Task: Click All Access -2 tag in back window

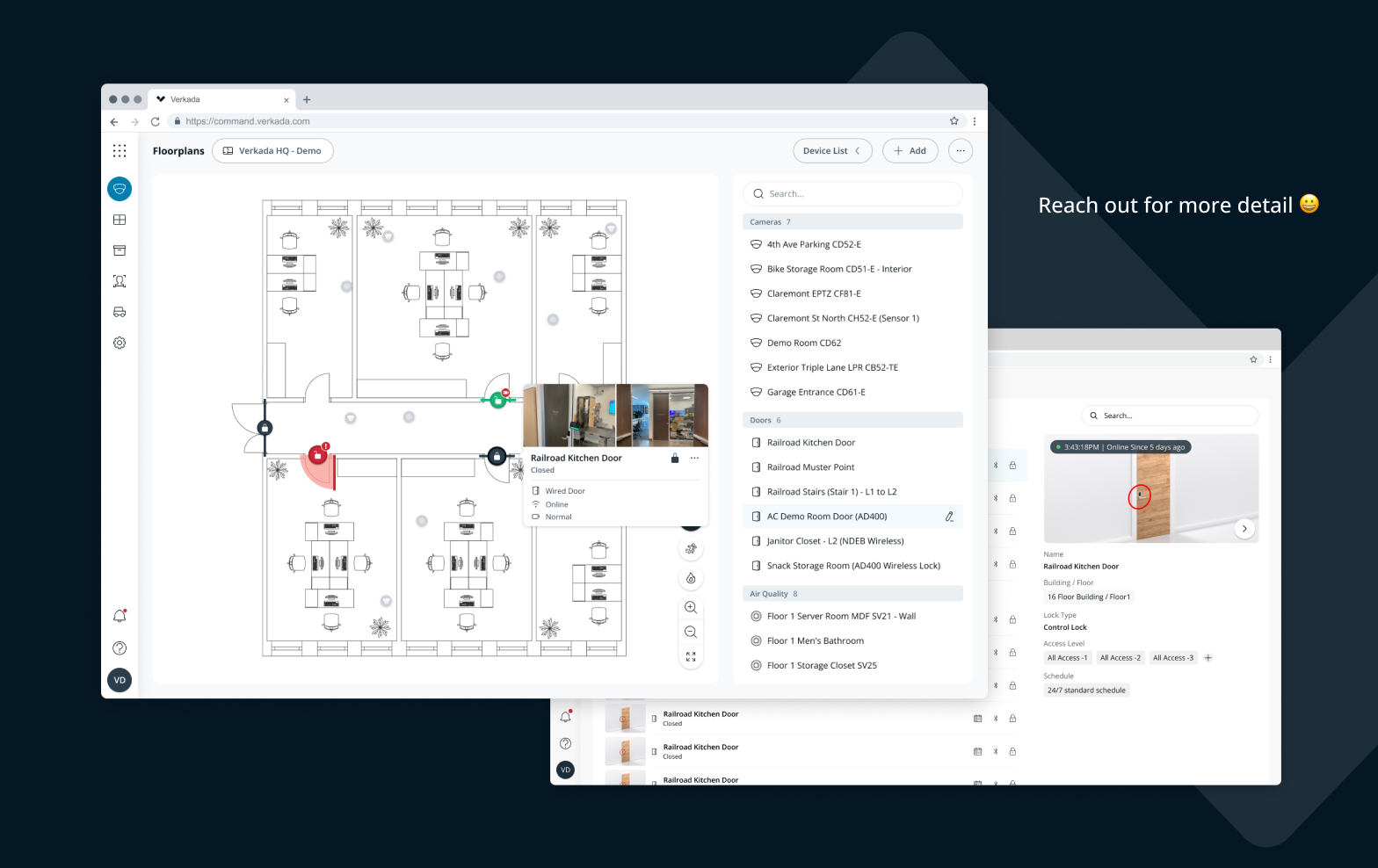Action: point(1121,658)
